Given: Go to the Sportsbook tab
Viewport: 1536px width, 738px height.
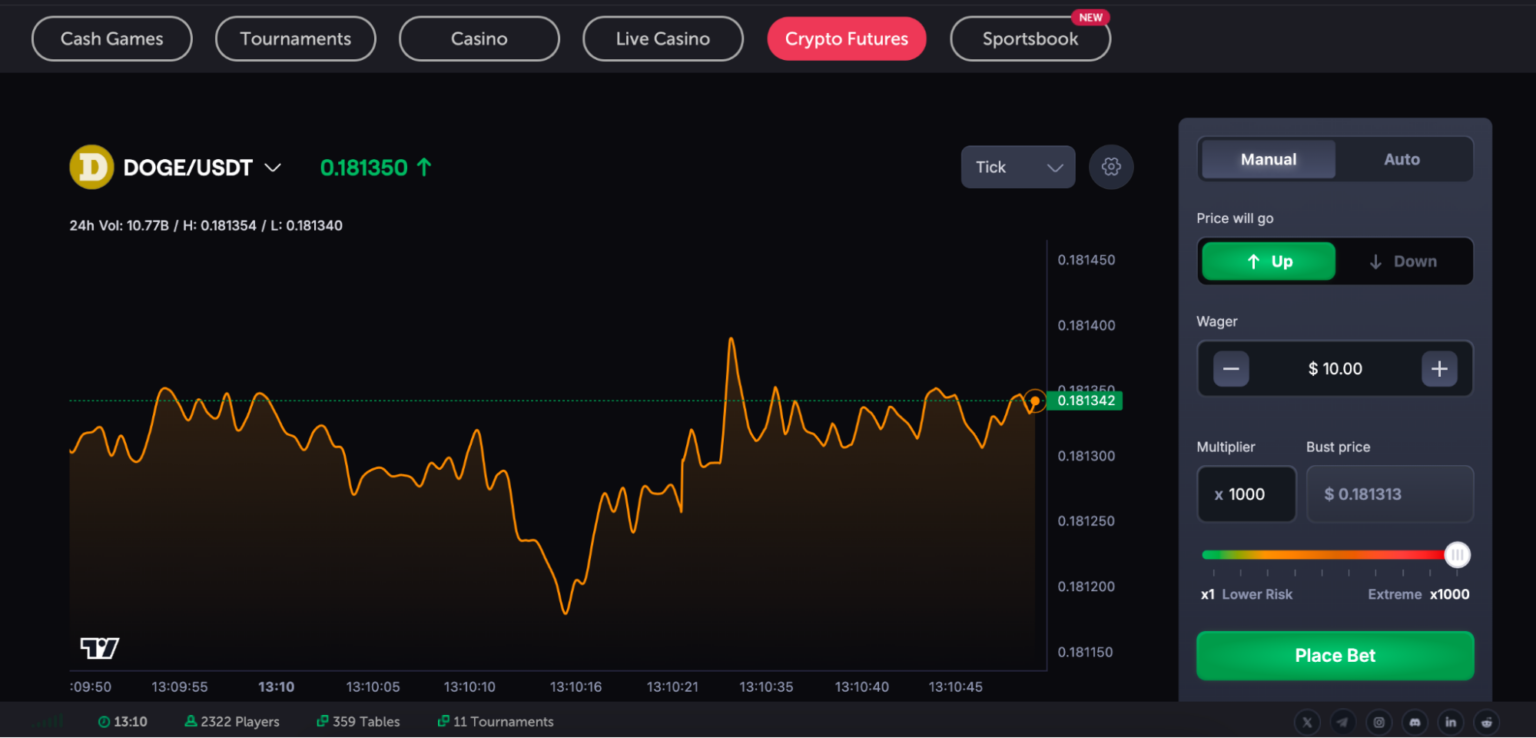Looking at the screenshot, I should tap(1029, 39).
